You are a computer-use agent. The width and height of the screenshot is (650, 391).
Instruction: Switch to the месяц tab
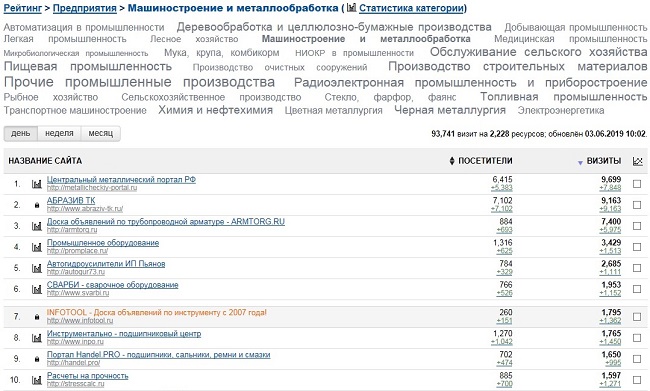point(101,134)
